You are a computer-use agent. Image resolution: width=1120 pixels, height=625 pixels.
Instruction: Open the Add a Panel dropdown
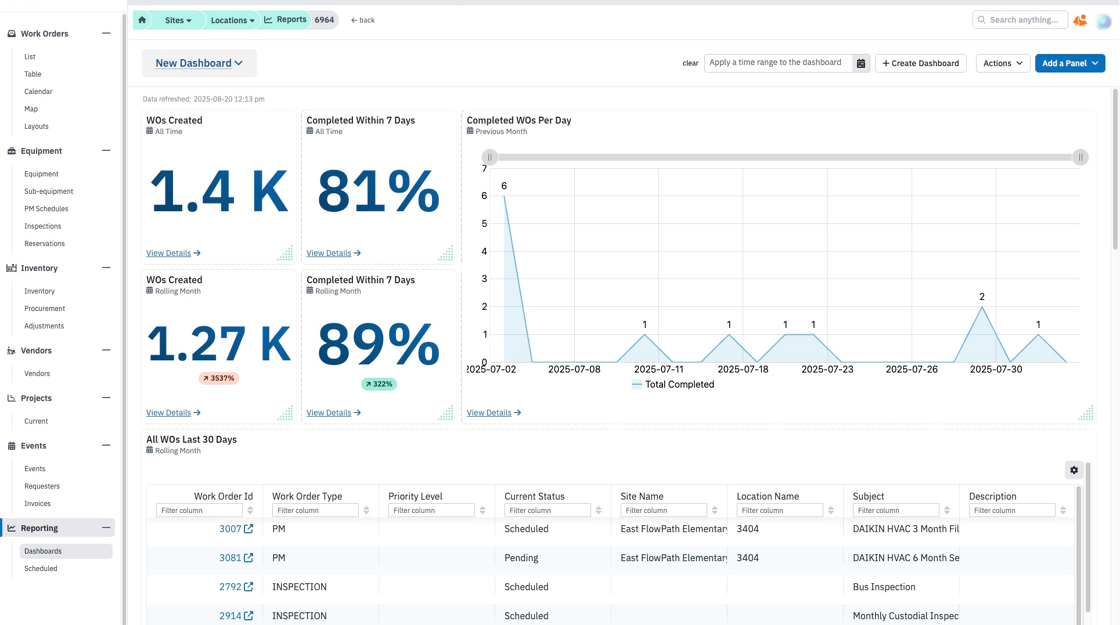click(1069, 64)
